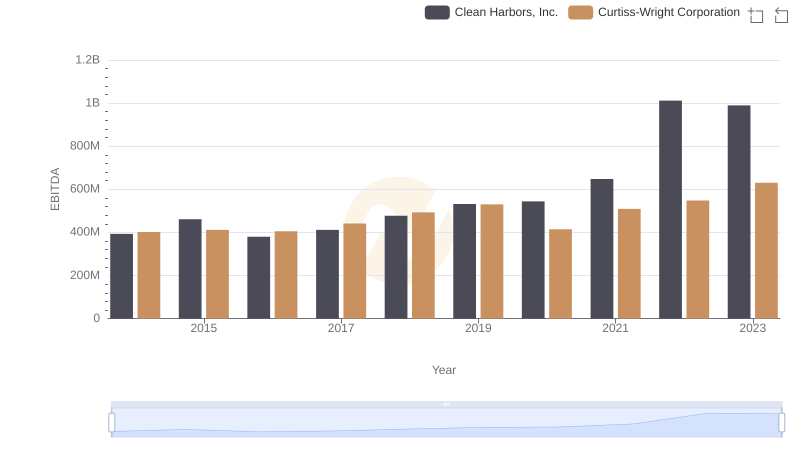Click the Curtiss-Wright bar for 2015
This screenshot has height=461, width=800.
[217, 274]
